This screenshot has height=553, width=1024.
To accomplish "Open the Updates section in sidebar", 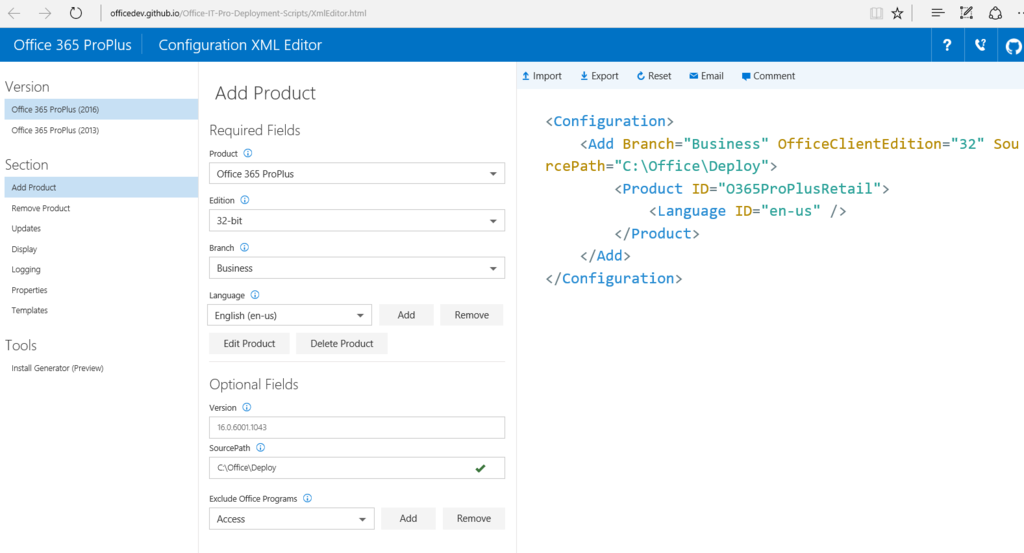I will (26, 229).
